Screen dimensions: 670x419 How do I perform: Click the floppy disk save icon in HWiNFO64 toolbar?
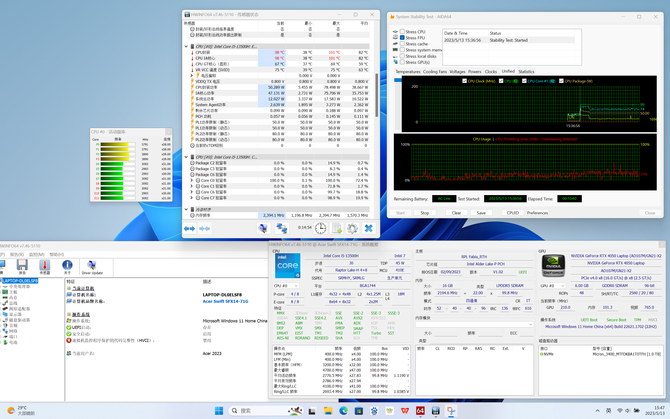[22, 265]
